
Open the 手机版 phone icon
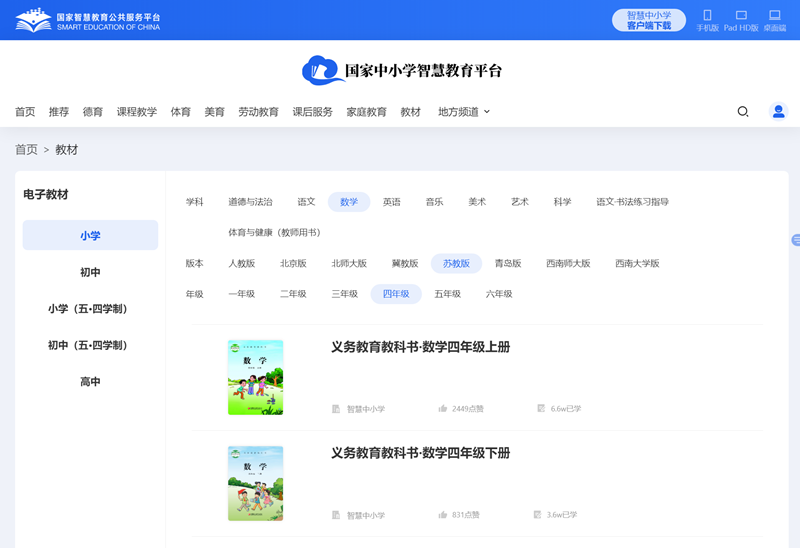point(707,15)
